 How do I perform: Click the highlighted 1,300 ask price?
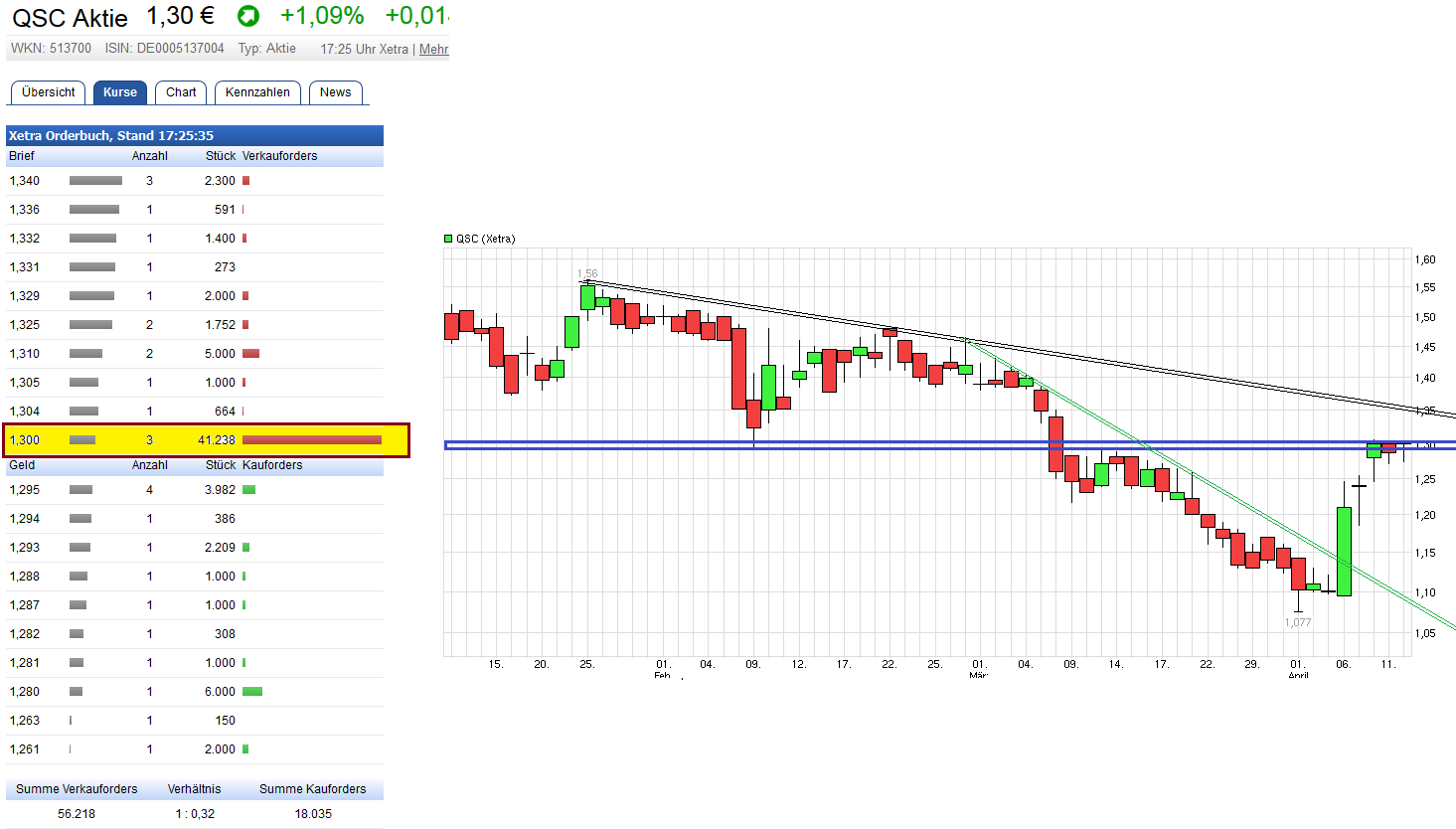(25, 440)
